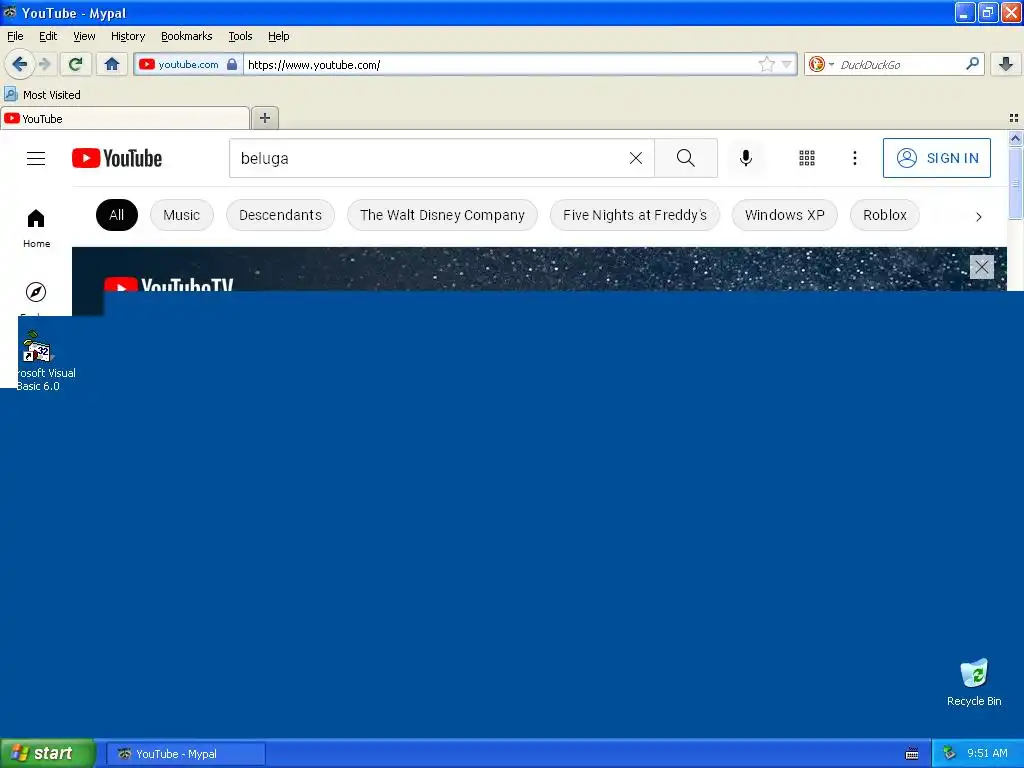This screenshot has height=768, width=1024.
Task: Select the Recycle Bin desktop icon
Action: pos(974,682)
